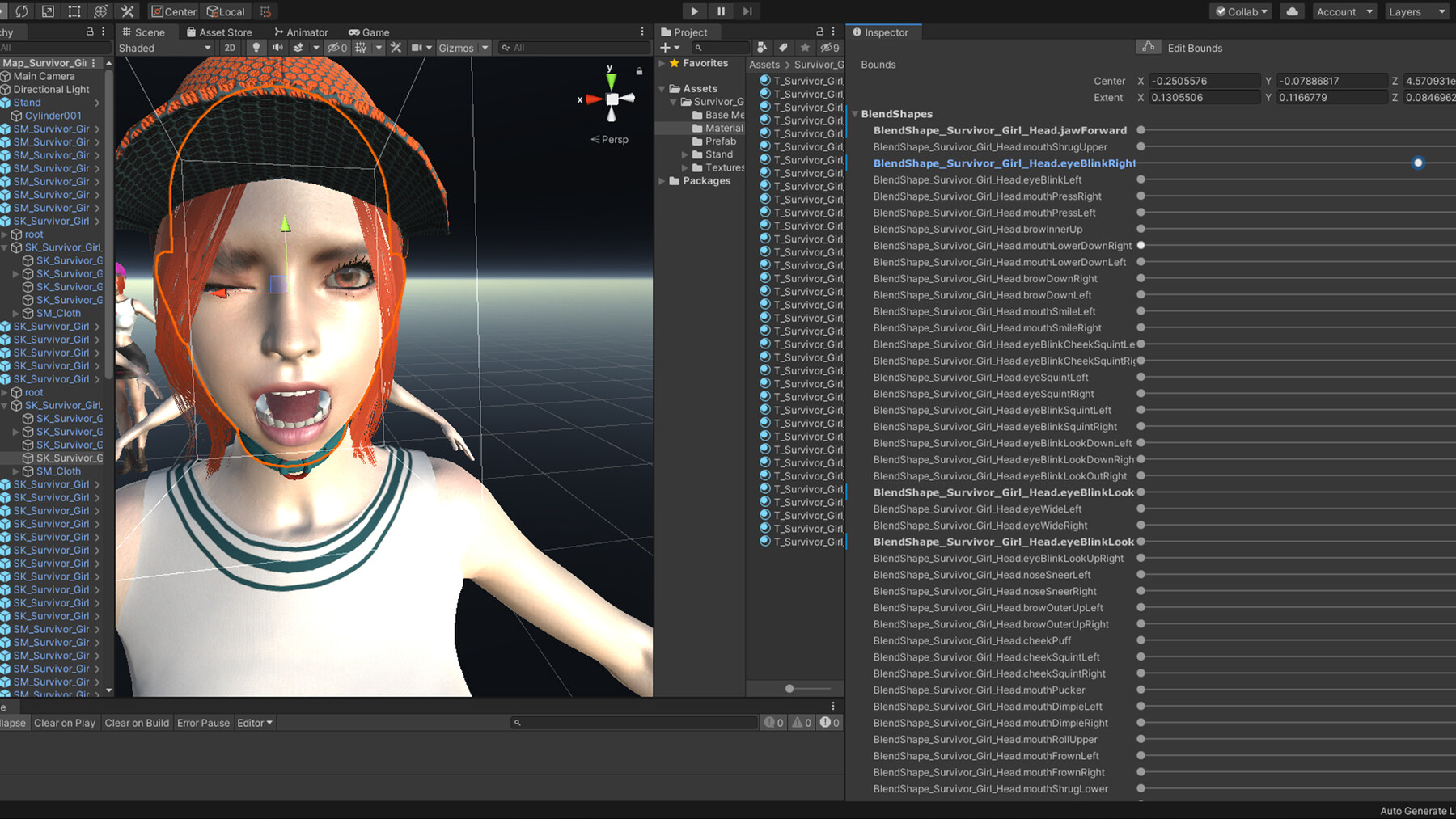Click the Edit Bounds icon in the Inspector
The height and width of the screenshot is (819, 1456).
pyautogui.click(x=1149, y=47)
